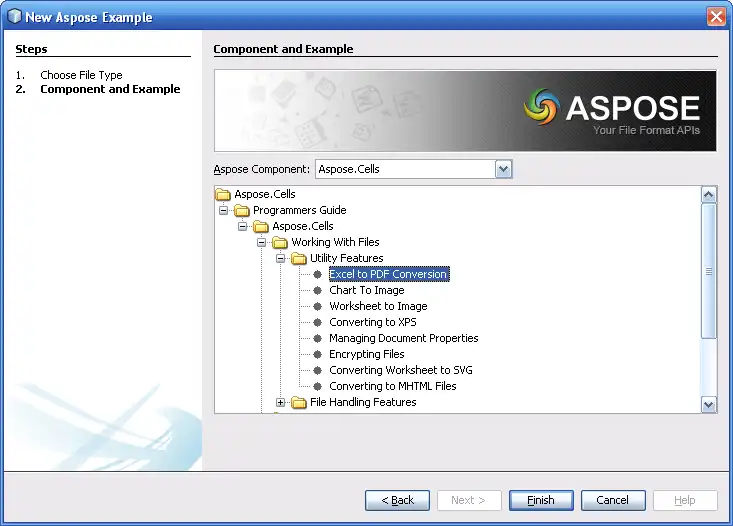The height and width of the screenshot is (526, 733).
Task: Click the bullet icon beside Worksheet to Image
Action: pos(317,306)
